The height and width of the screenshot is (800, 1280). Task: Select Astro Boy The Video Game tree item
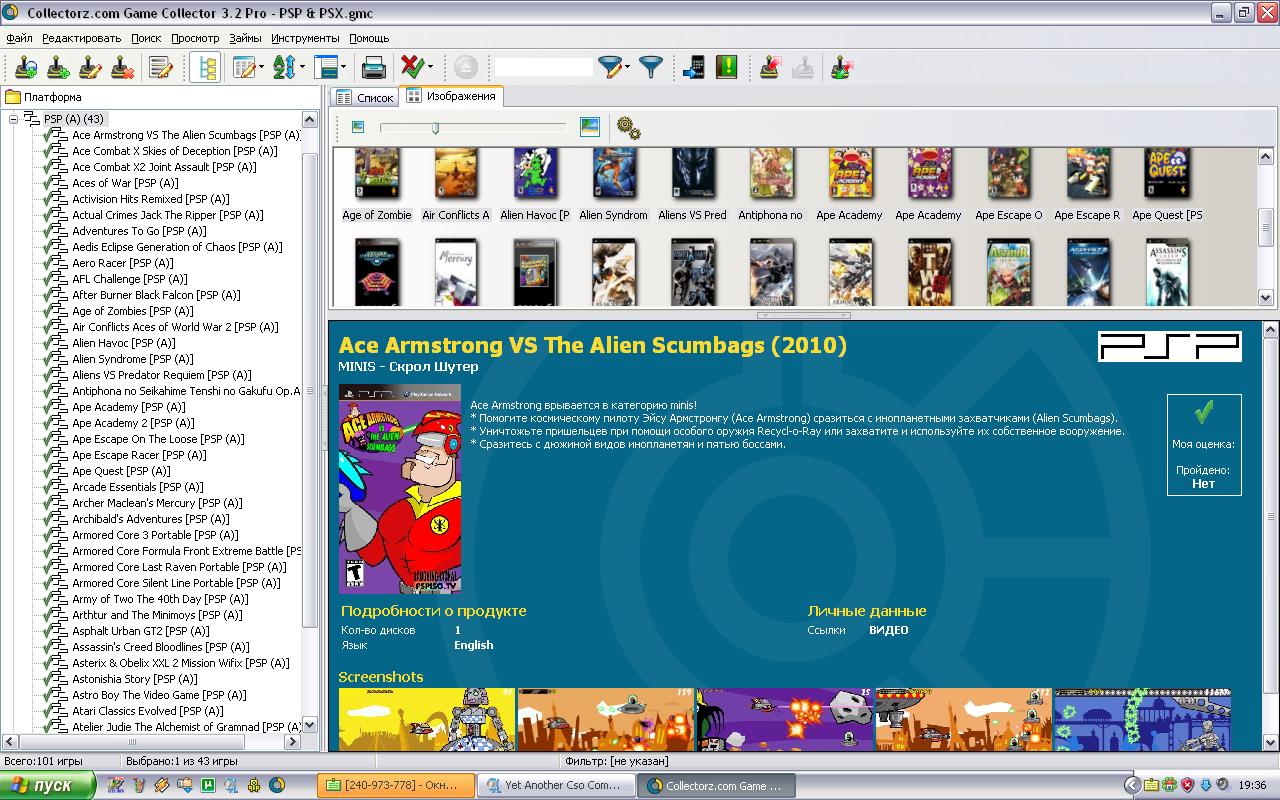coord(159,695)
